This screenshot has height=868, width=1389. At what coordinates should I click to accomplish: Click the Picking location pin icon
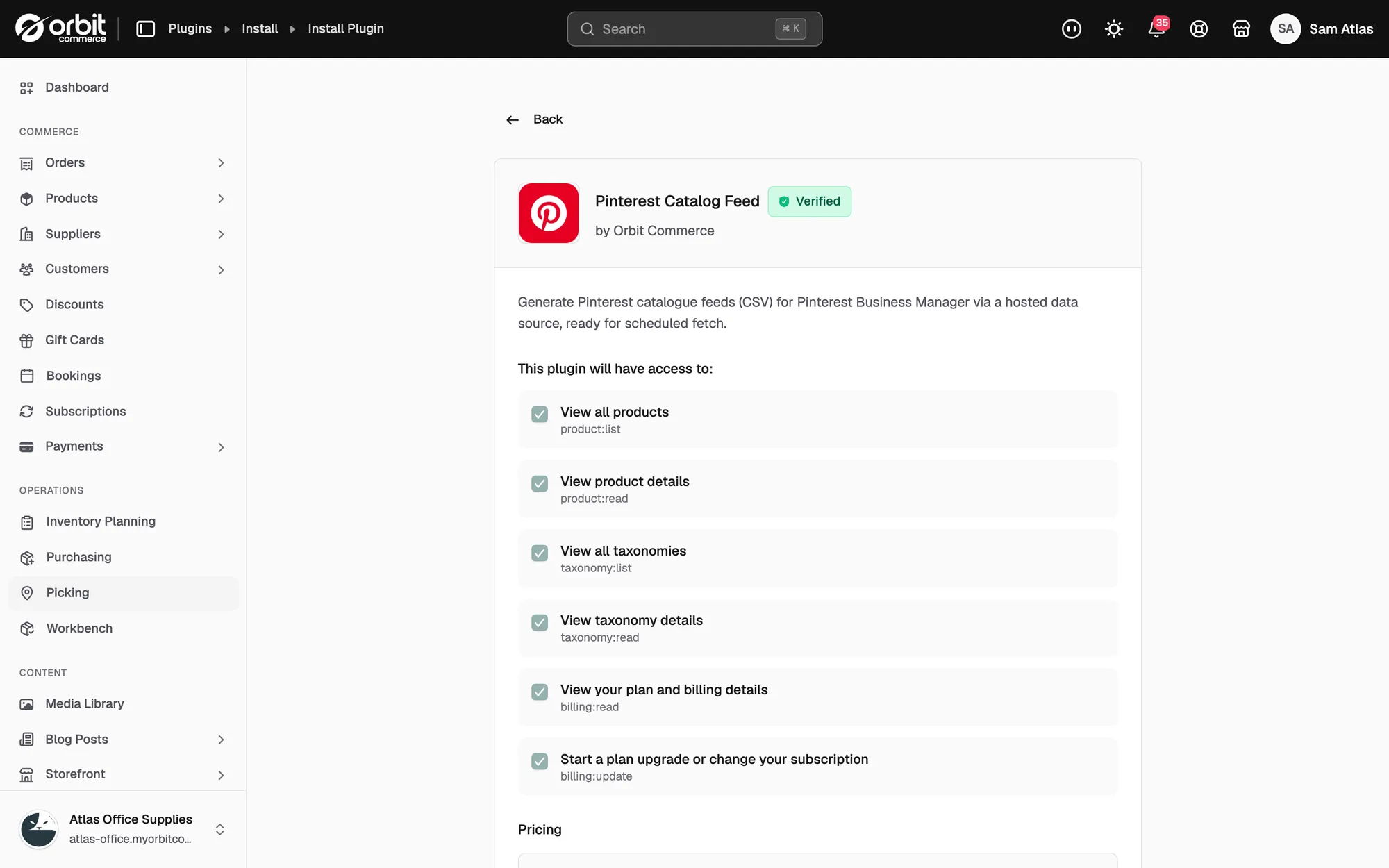(x=27, y=593)
